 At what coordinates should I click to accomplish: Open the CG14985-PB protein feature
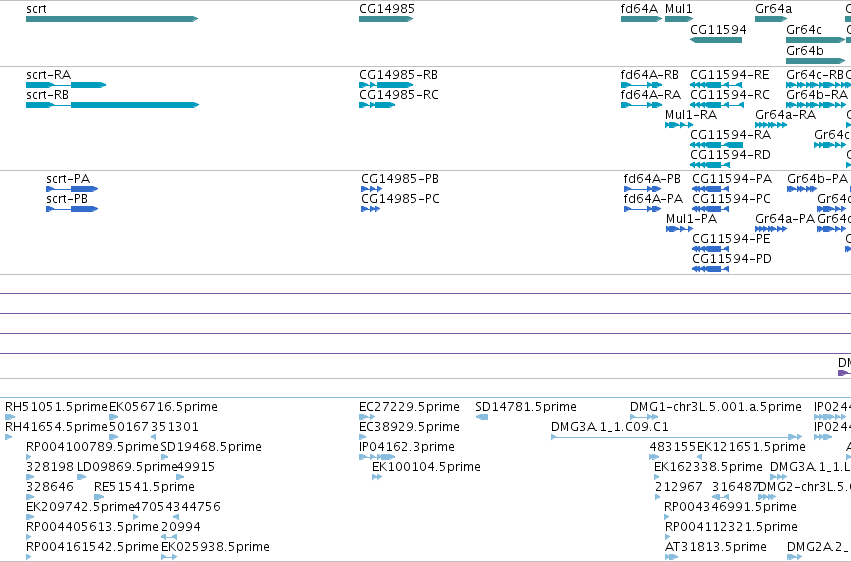[371, 189]
